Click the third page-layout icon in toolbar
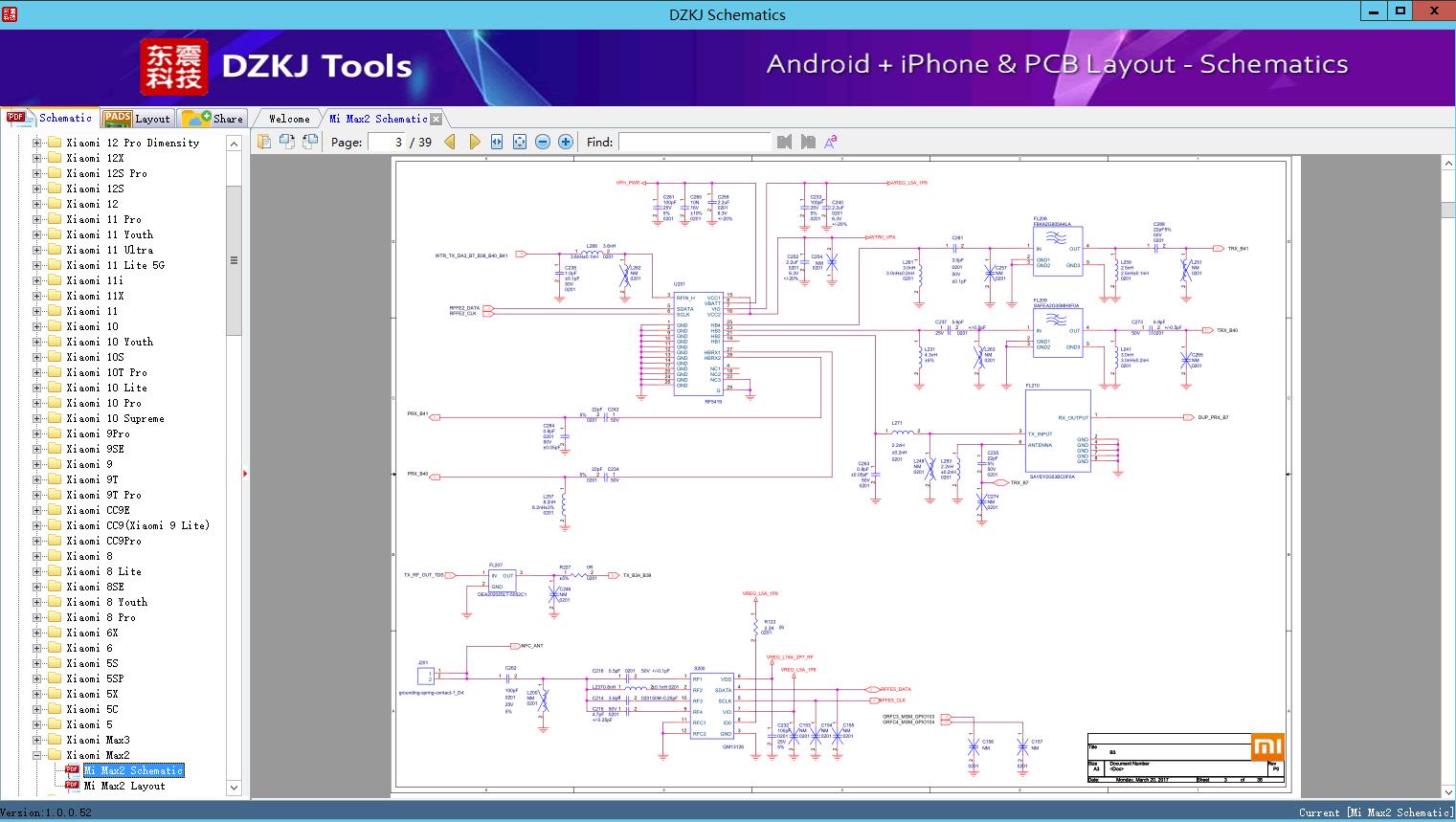1456x822 pixels. (309, 142)
